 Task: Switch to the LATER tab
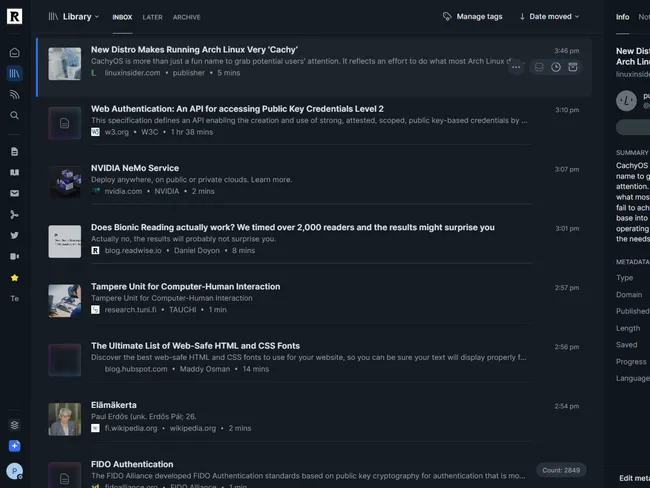(x=153, y=17)
